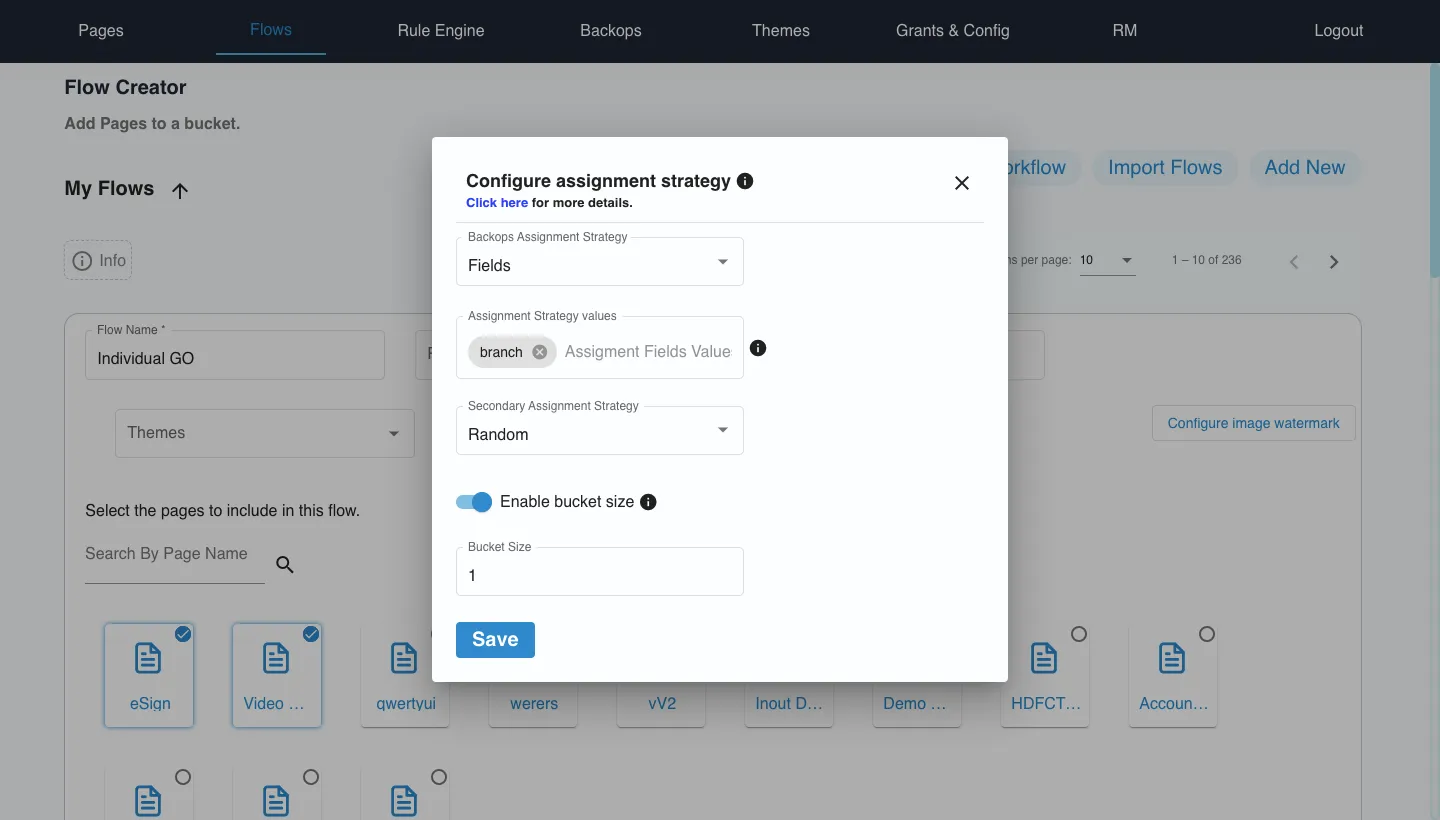Viewport: 1440px width, 820px height.
Task: Open Secondary Assignment Strategy dropdown
Action: 600,431
